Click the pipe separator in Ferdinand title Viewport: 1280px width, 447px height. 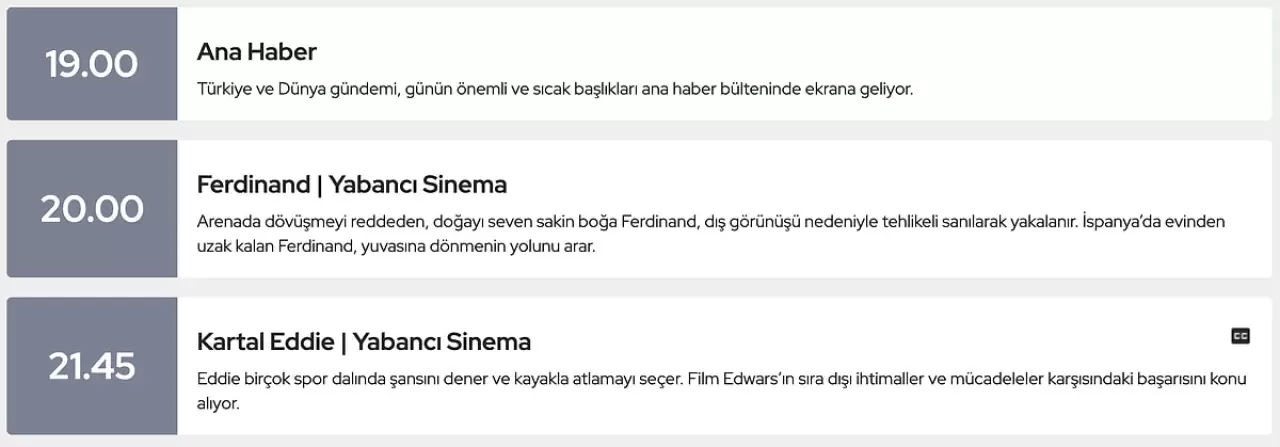click(x=317, y=185)
